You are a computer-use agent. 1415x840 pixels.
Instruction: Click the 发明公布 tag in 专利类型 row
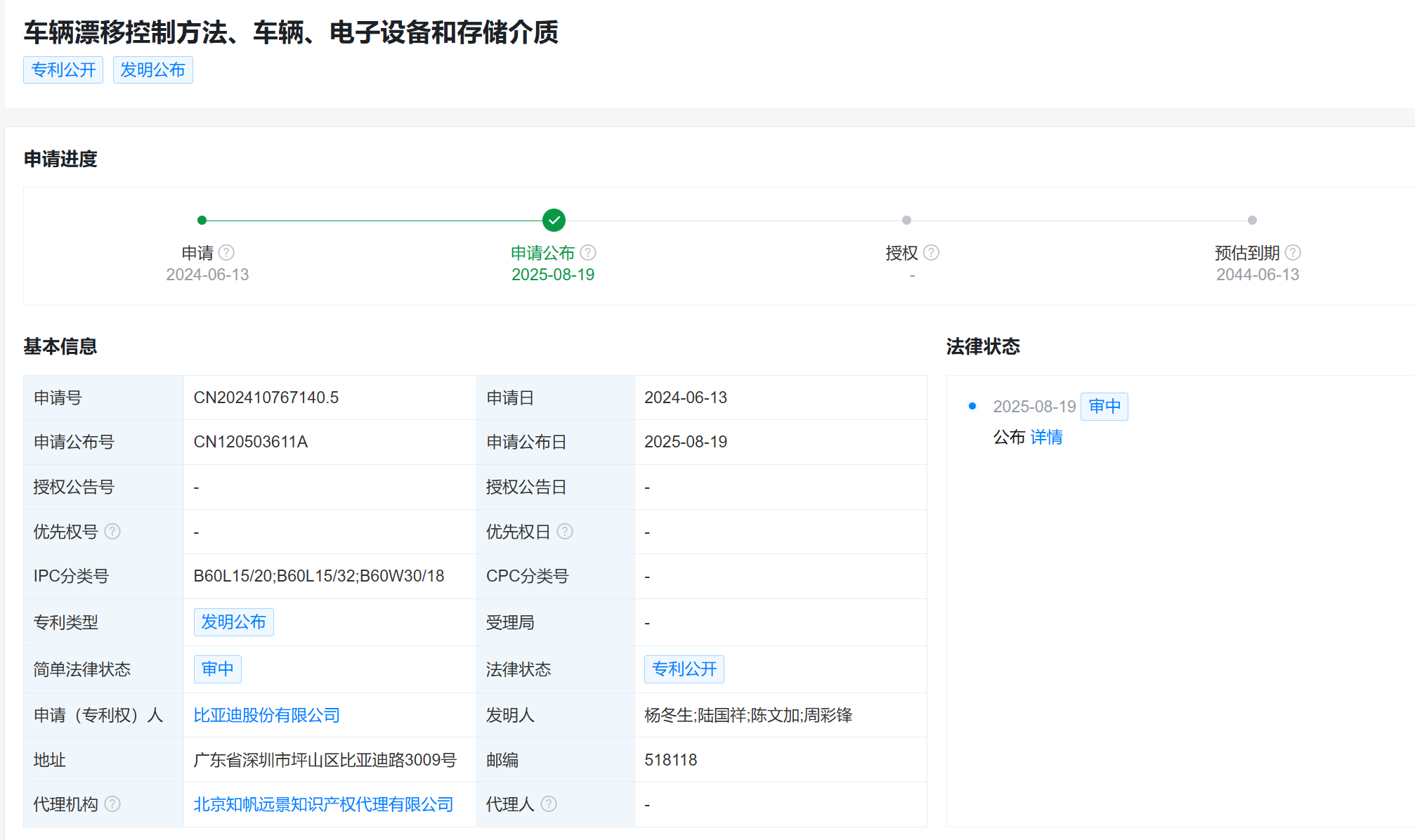pos(233,622)
